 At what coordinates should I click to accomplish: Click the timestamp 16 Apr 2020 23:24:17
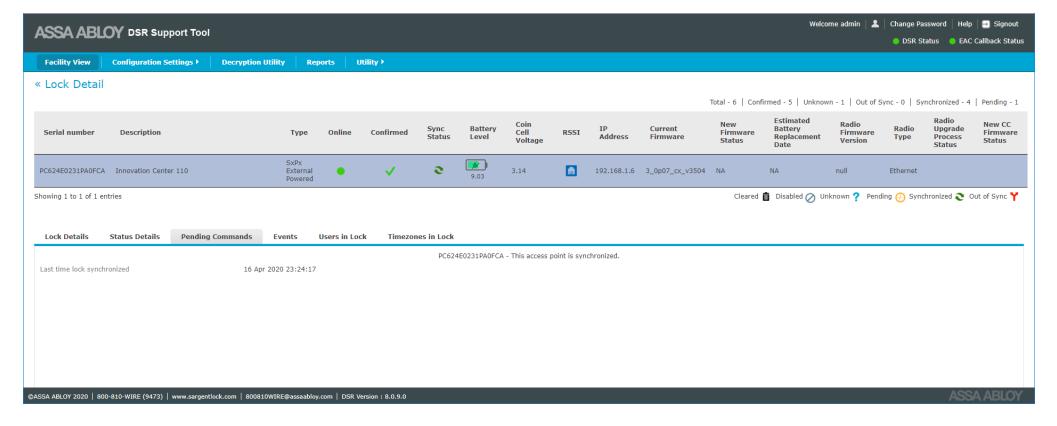(280, 270)
